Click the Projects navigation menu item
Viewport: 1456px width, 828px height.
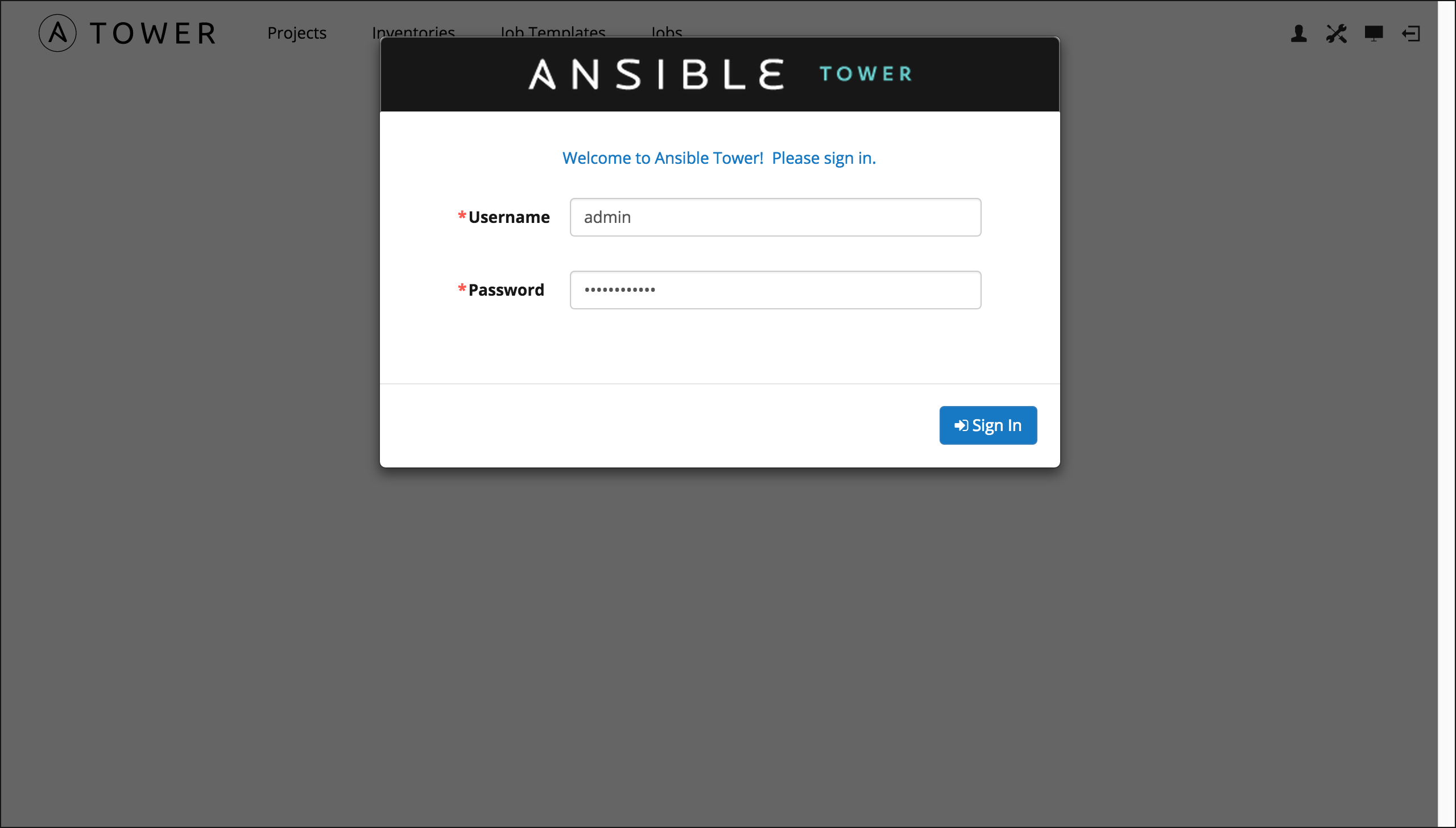tap(297, 33)
